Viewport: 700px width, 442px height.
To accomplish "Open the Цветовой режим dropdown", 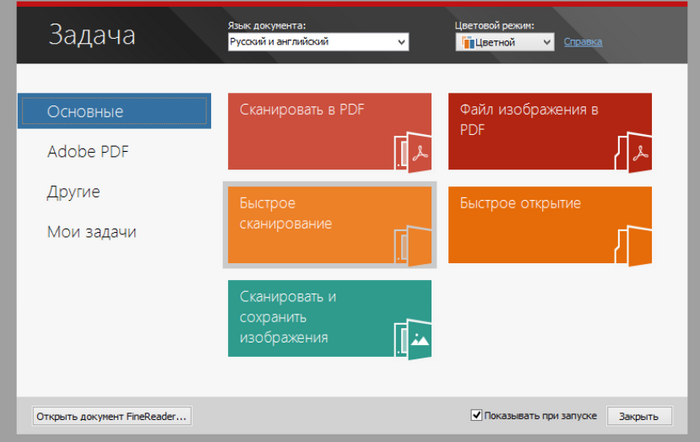I will 505,42.
